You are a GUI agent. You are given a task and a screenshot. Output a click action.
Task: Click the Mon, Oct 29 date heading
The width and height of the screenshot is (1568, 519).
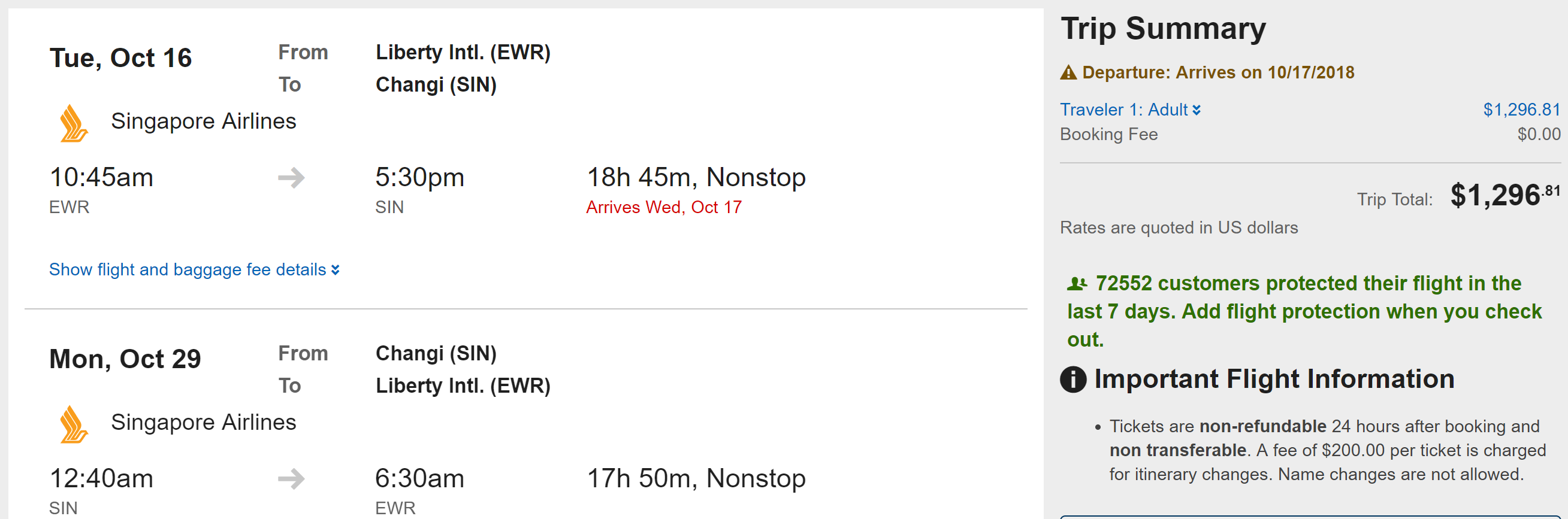point(125,359)
